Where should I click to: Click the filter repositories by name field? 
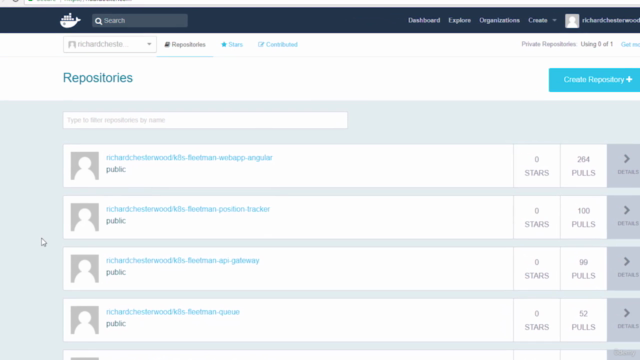(x=205, y=120)
